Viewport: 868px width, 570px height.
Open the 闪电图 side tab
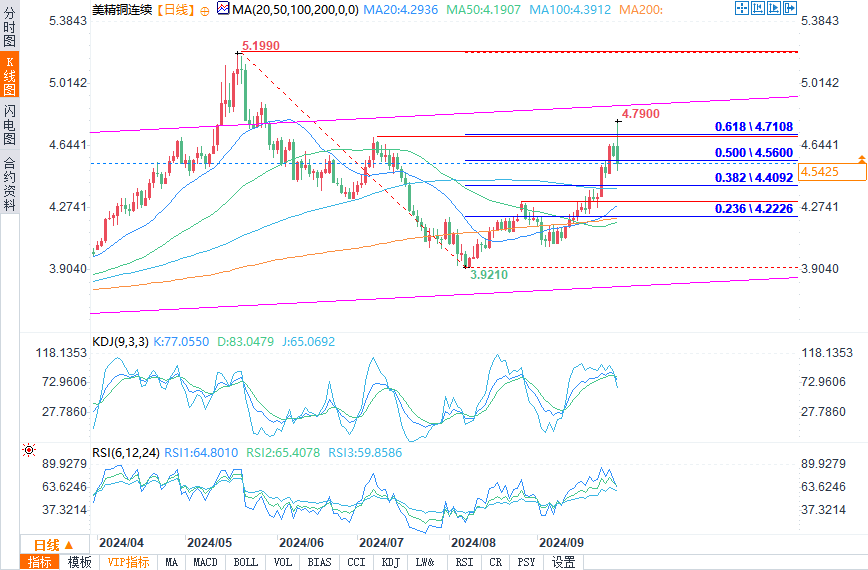click(9, 125)
